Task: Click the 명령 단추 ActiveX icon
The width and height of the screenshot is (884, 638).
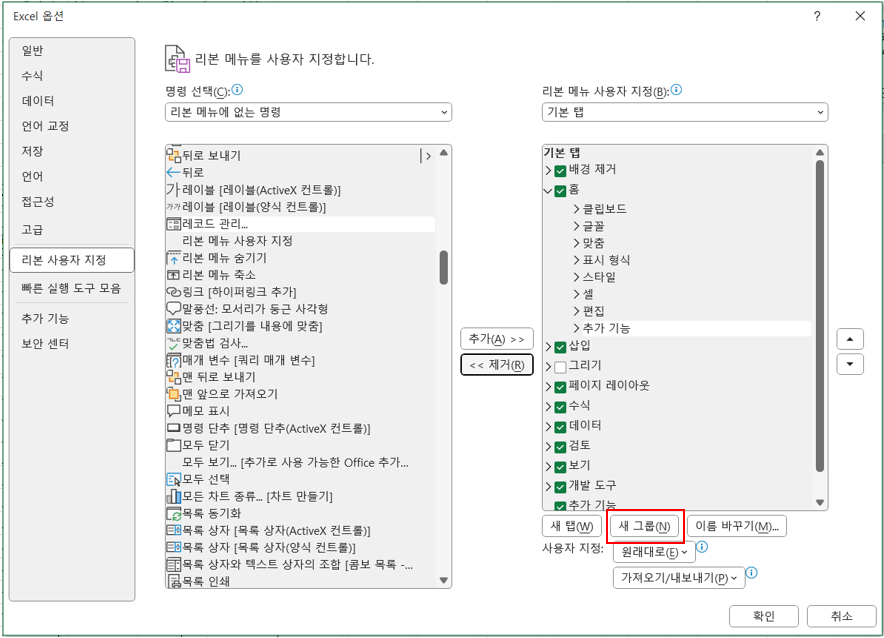Action: (174, 428)
